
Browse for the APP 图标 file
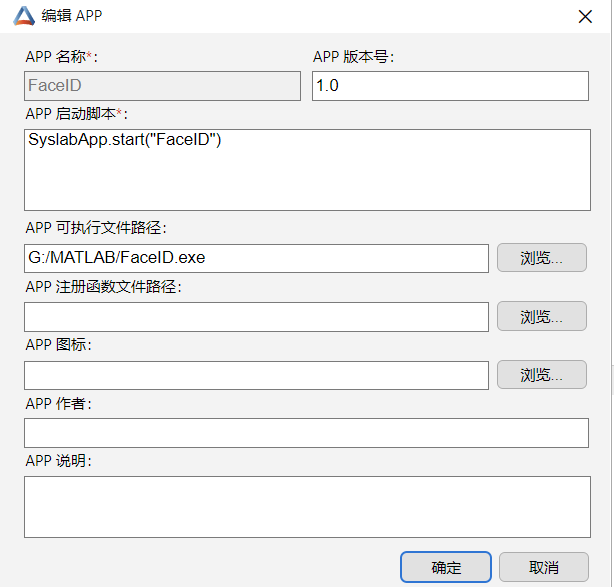click(x=542, y=375)
